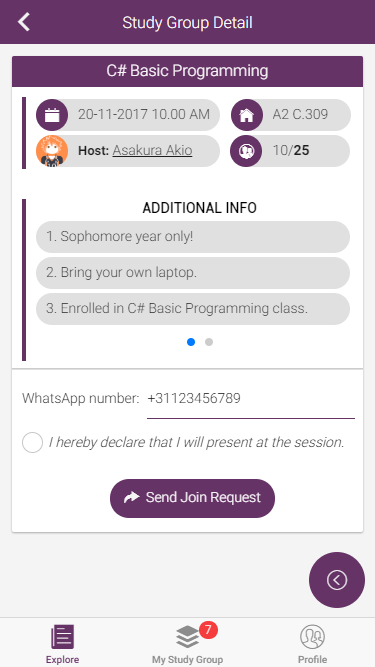The image size is (375, 667).
Task: Go back using the header arrow
Action: click(x=24, y=22)
